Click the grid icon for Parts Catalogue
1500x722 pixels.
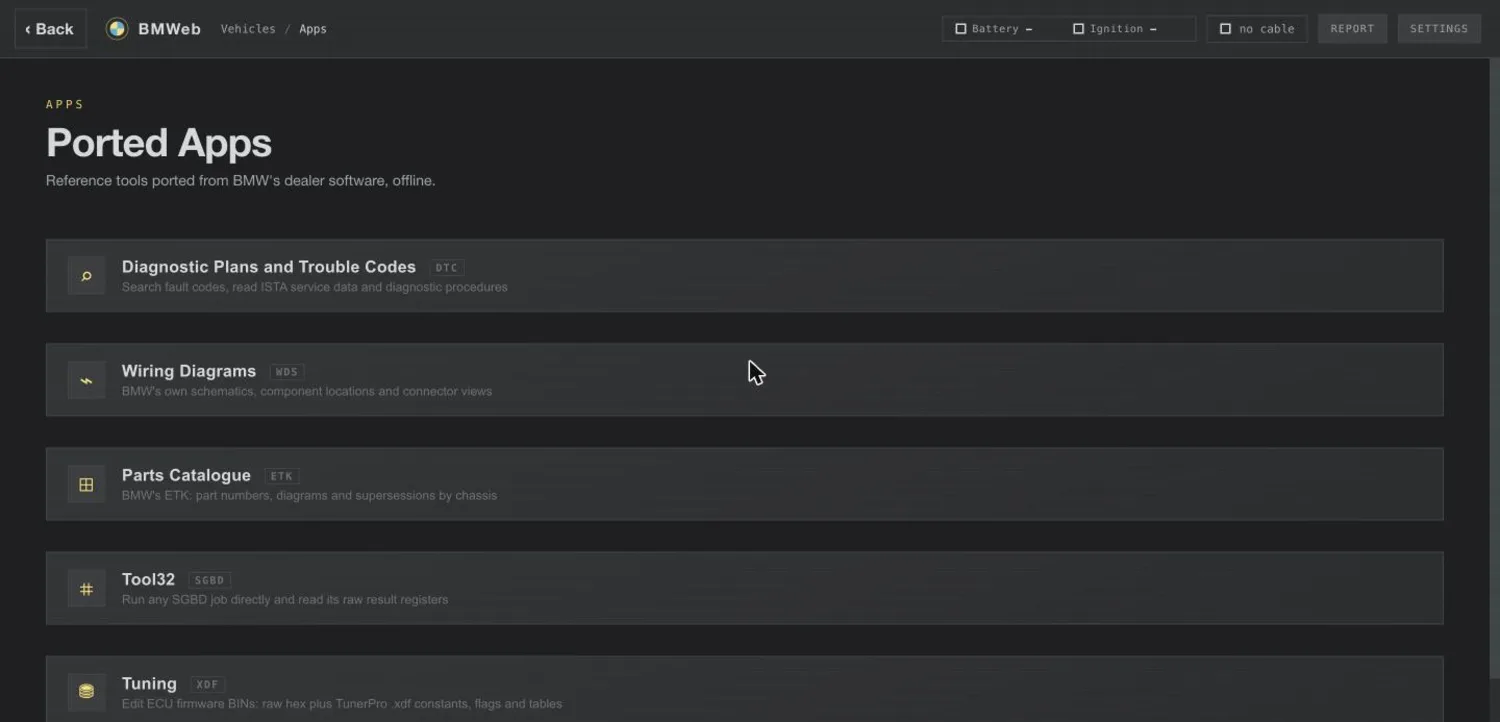click(86, 485)
